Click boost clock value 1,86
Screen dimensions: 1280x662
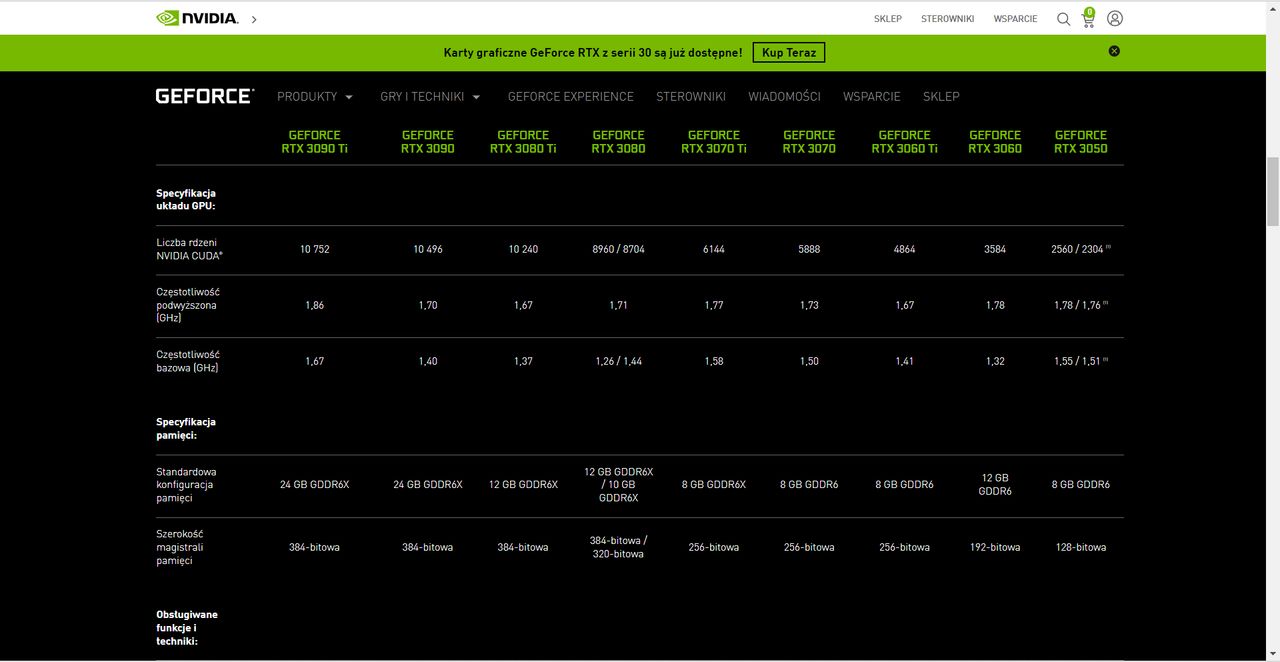point(314,305)
